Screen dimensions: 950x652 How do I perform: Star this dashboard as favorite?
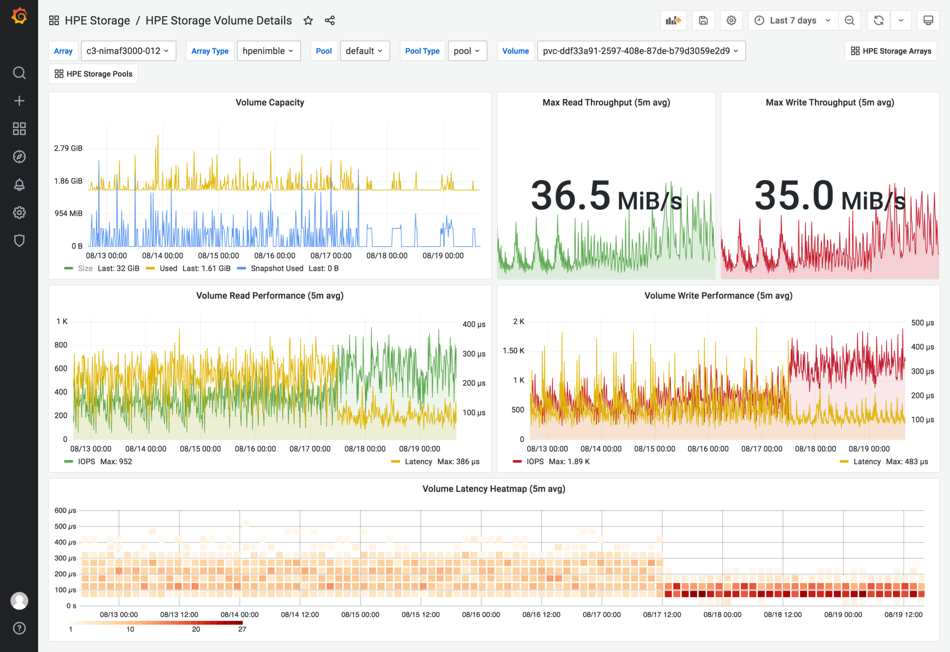pyautogui.click(x=308, y=21)
